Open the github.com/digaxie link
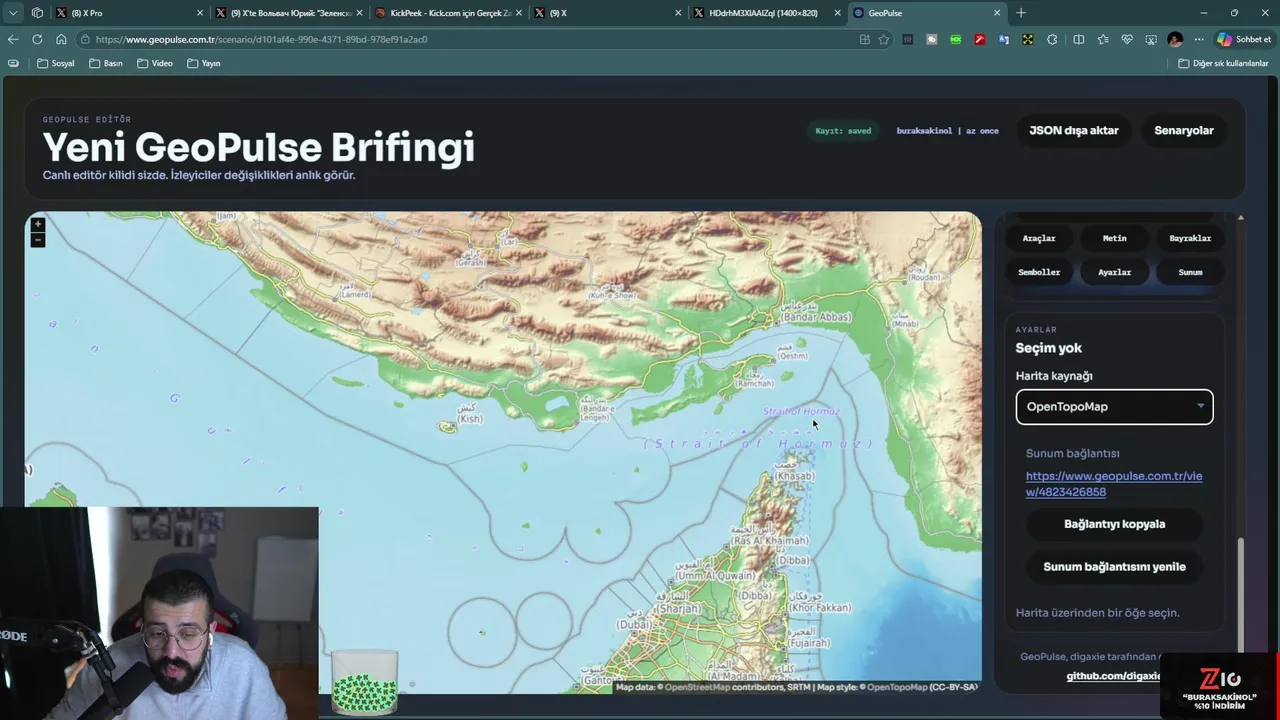 tap(1114, 676)
